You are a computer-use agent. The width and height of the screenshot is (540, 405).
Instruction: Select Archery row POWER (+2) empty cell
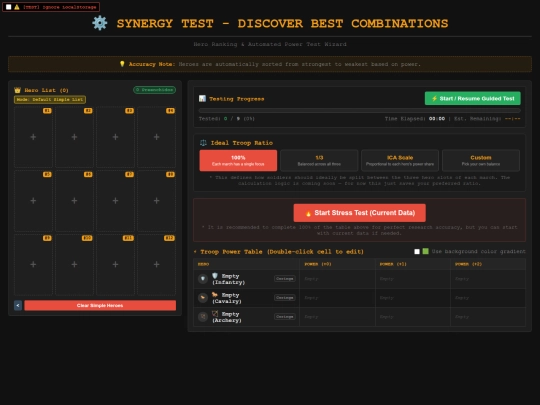(x=488, y=317)
